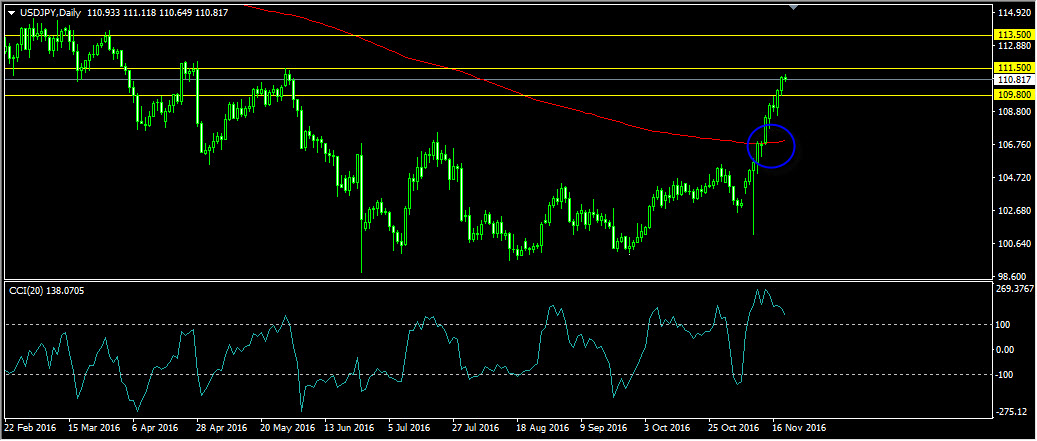Screen dimensions: 1037x441
Task: Click the 102.680 price axis value
Action: pyautogui.click(x=1016, y=211)
